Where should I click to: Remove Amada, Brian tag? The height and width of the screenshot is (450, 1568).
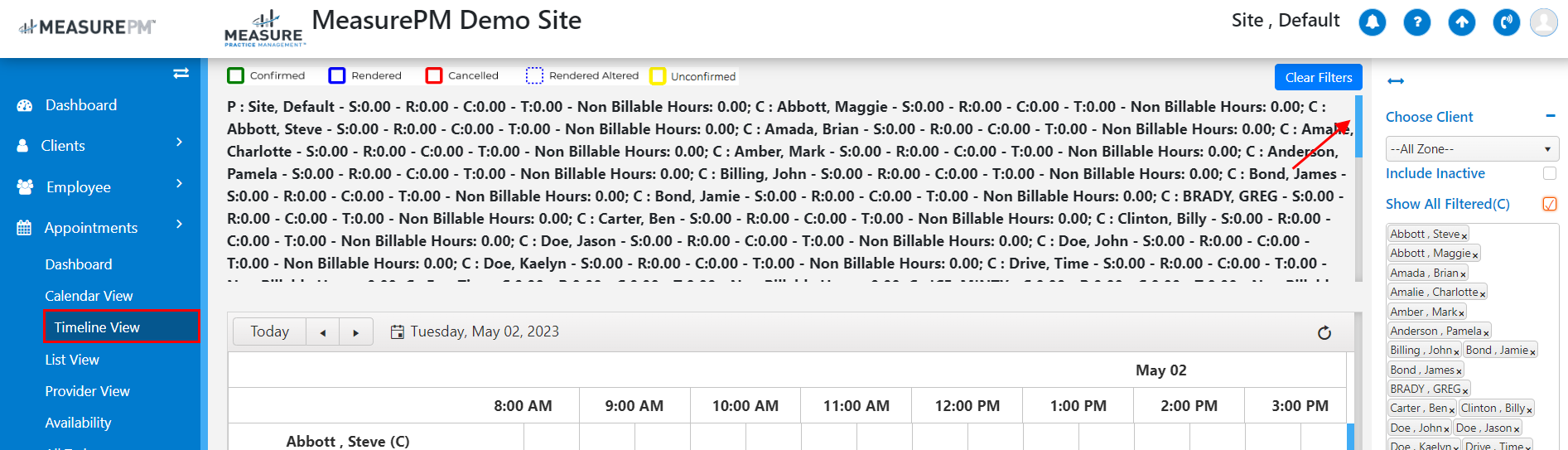[1463, 274]
